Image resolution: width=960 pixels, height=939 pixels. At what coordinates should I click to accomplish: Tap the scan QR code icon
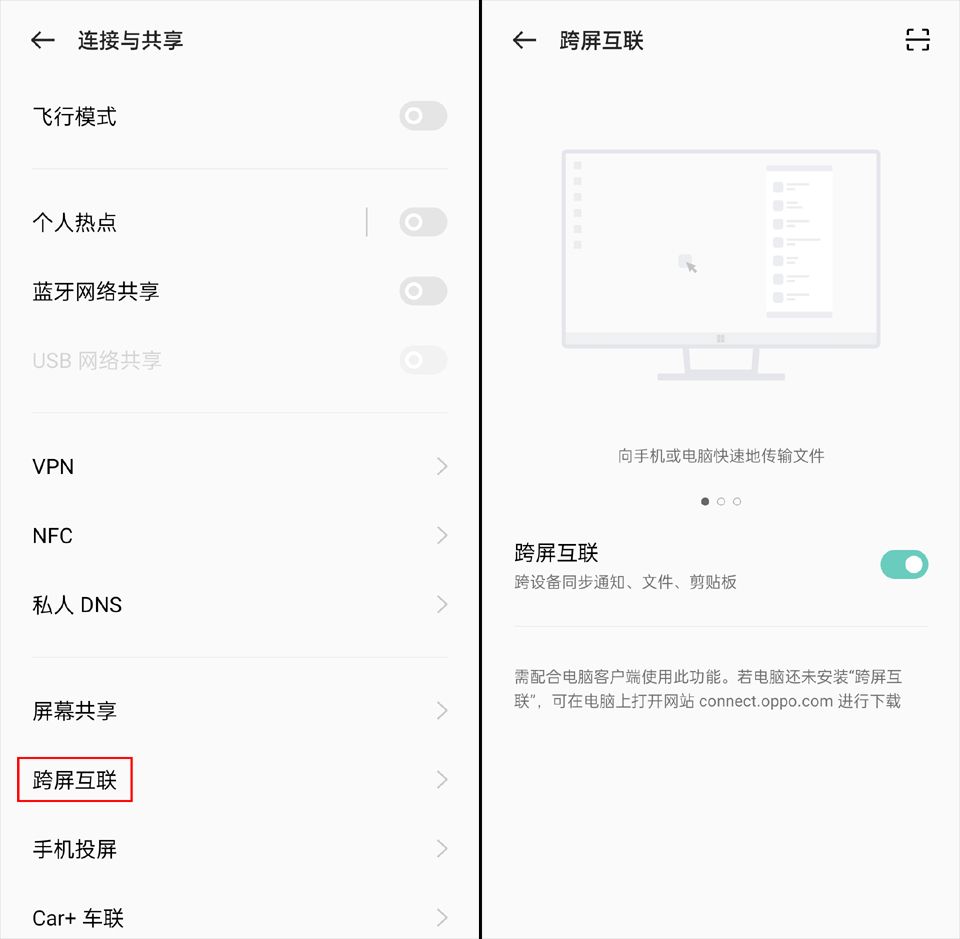917,40
